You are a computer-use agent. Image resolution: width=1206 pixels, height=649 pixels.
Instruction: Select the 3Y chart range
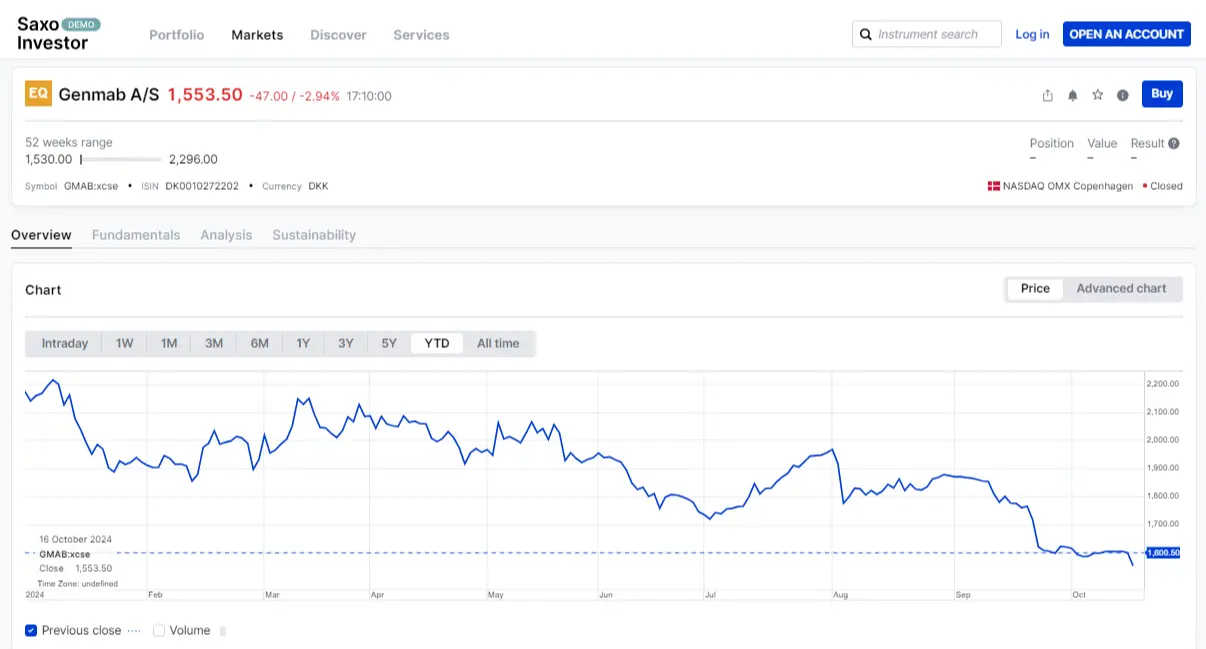click(x=346, y=343)
